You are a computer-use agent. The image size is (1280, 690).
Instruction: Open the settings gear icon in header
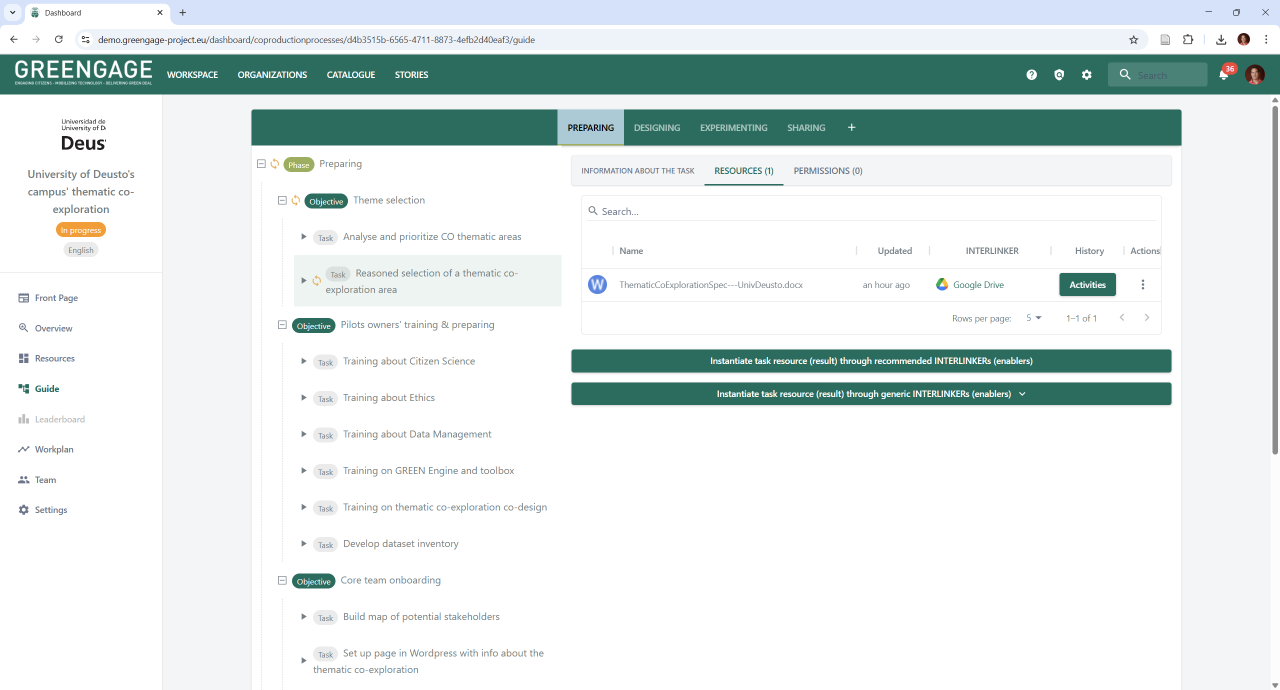point(1087,75)
